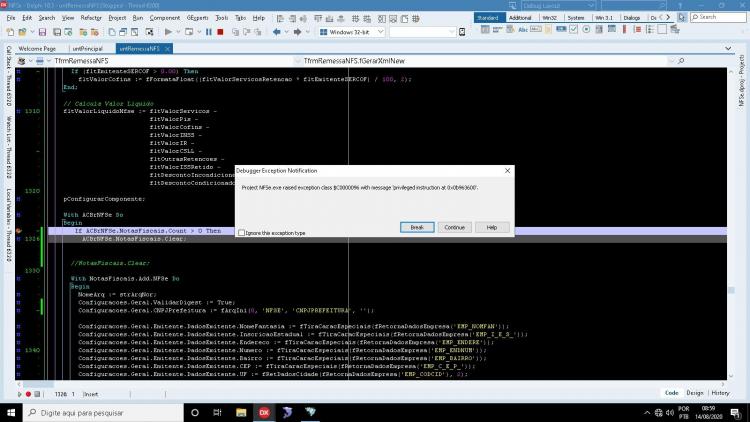Expand the Run button dropdown arrow

tap(178, 32)
